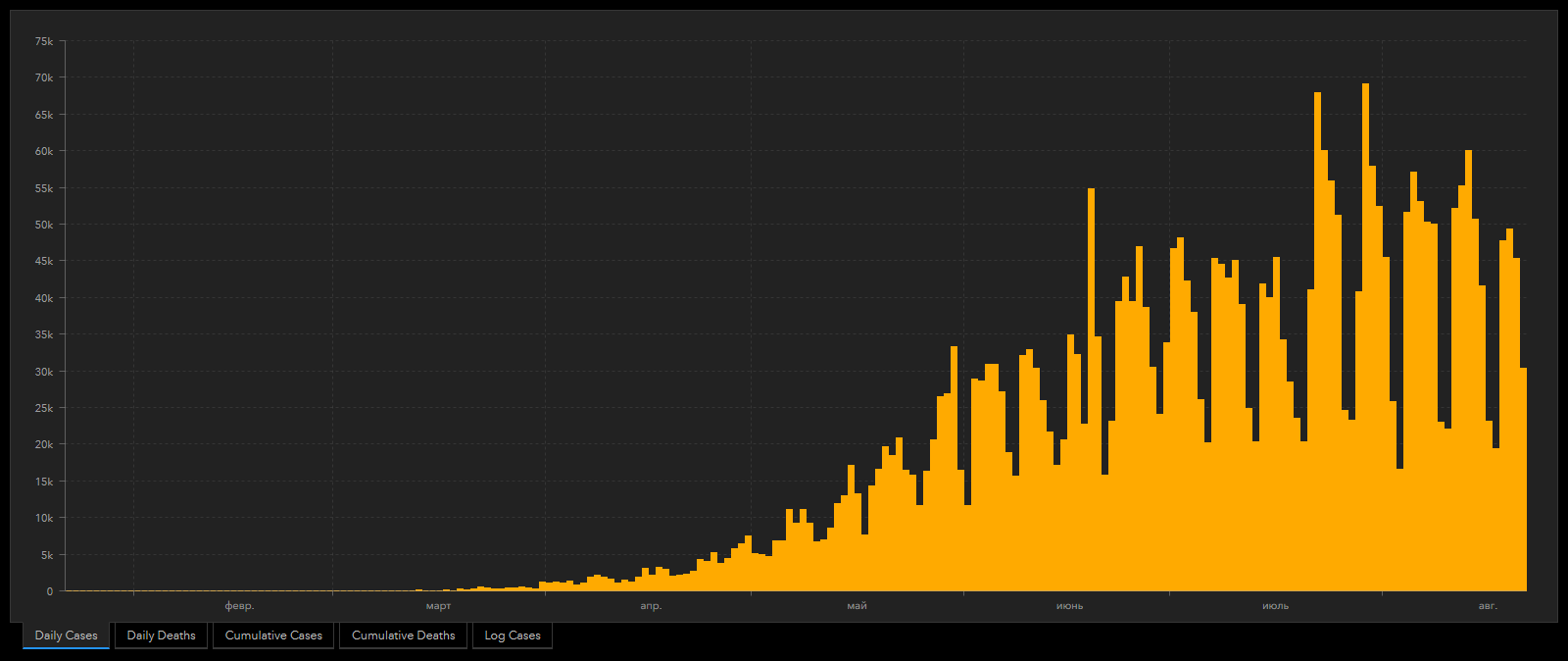Click the 'июль' month axis label
The image size is (1568, 661).
pyautogui.click(x=1275, y=606)
